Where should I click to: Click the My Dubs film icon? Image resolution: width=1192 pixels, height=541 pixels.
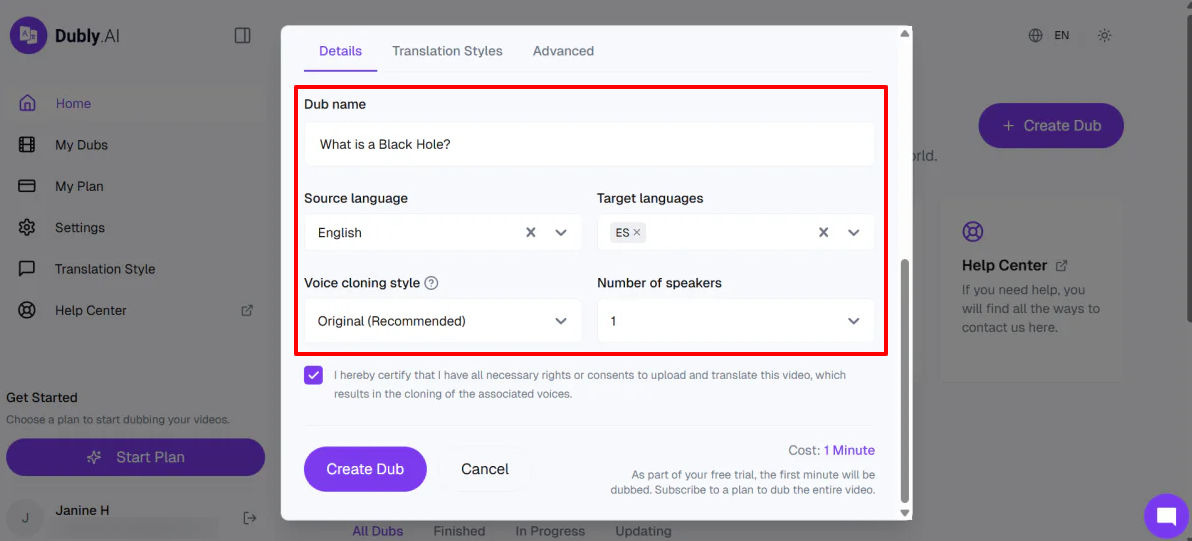coord(27,144)
